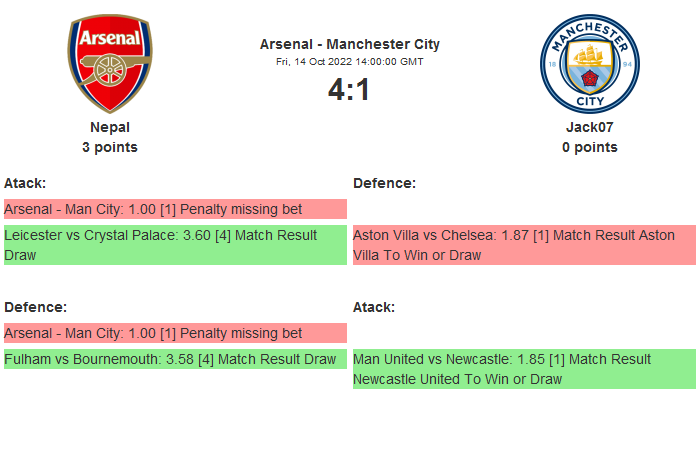Click Jack07's 0 points label
Image resolution: width=700 pixels, height=460 pixels.
[x=589, y=147]
